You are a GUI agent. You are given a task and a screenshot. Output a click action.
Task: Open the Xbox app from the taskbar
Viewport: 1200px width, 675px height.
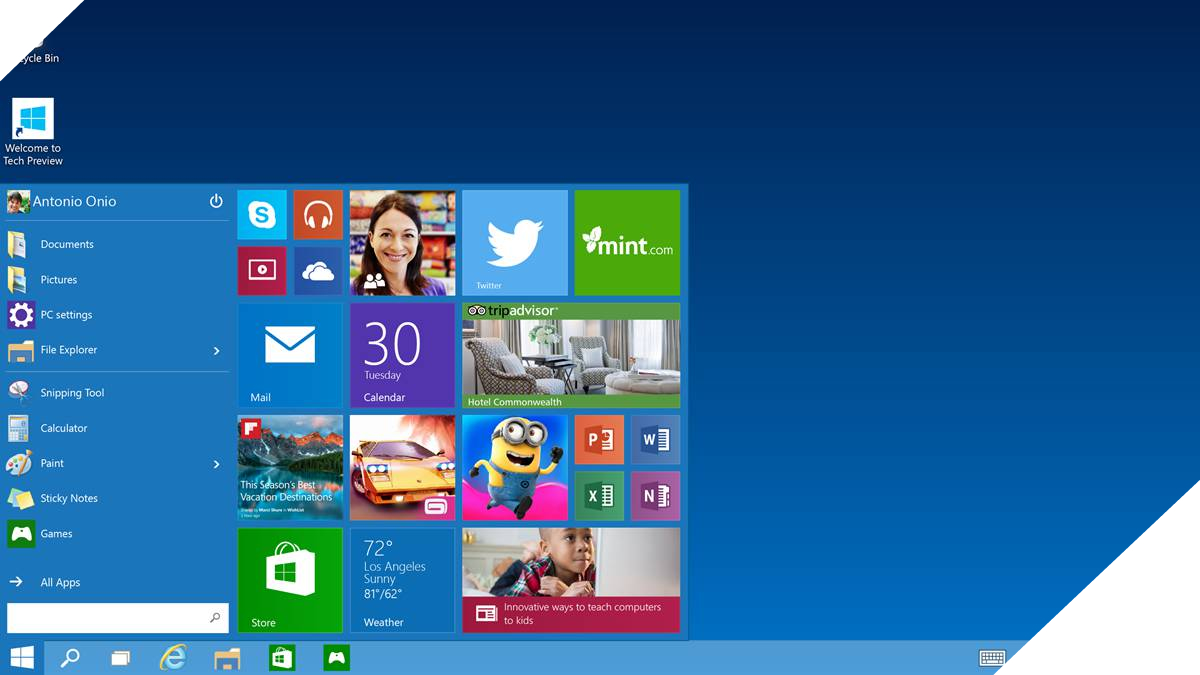(x=336, y=657)
